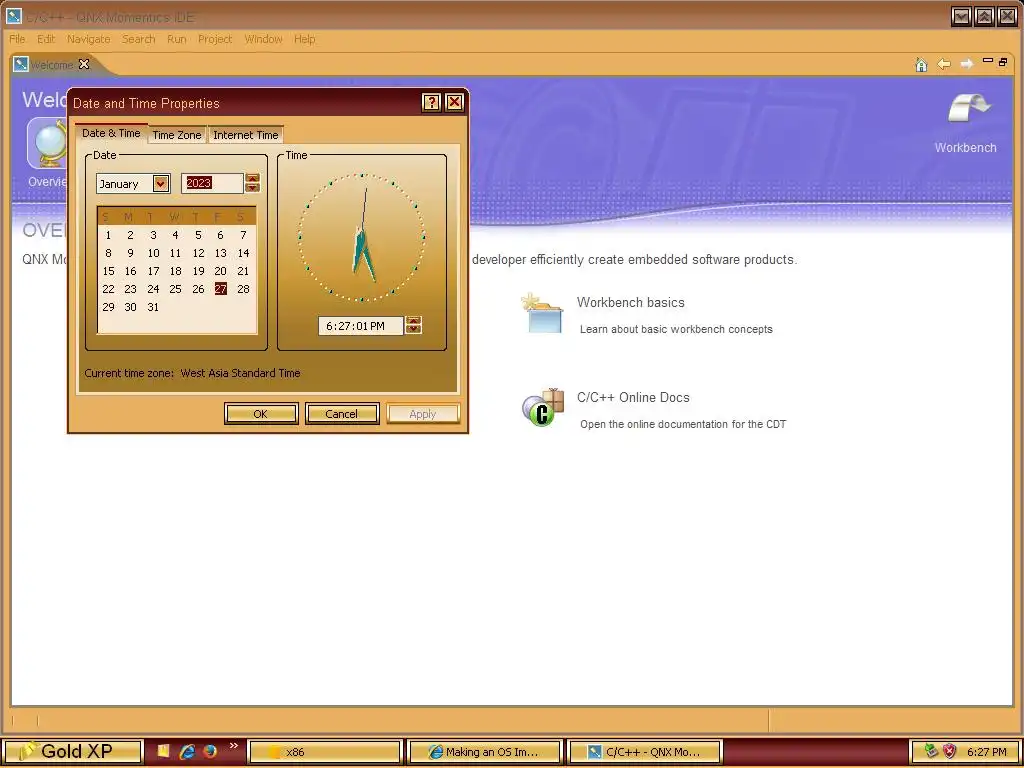
Task: Open the Help menu
Action: (304, 39)
